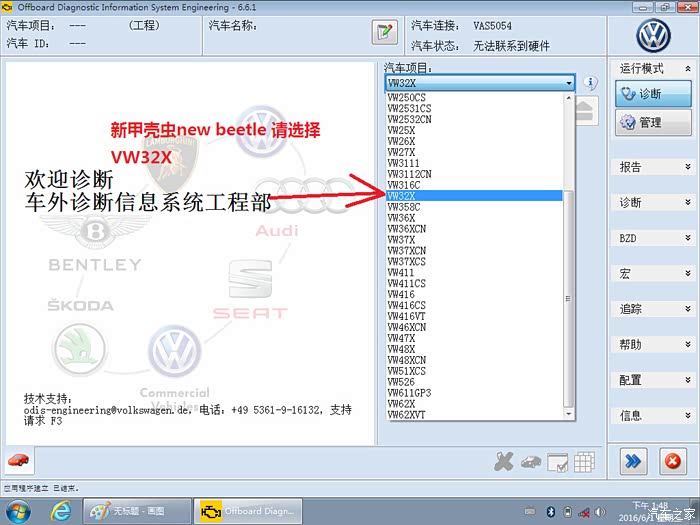Open Internet Explorer from the taskbar
The width and height of the screenshot is (700, 525).
[x=60, y=510]
